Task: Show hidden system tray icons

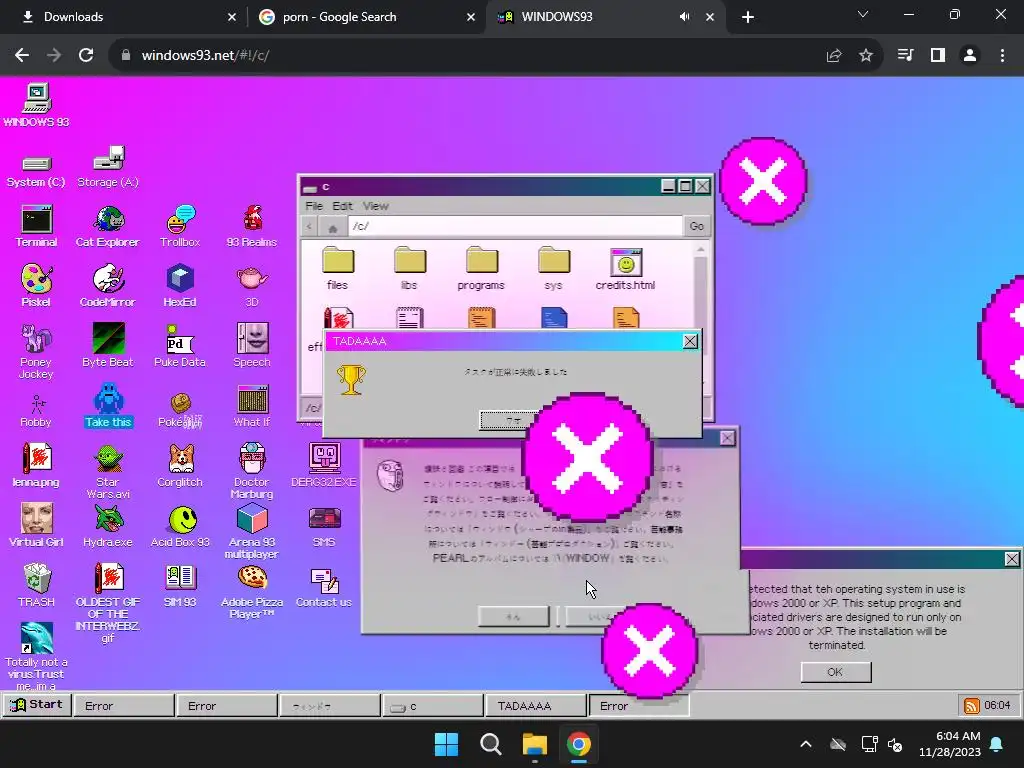Action: pyautogui.click(x=806, y=744)
